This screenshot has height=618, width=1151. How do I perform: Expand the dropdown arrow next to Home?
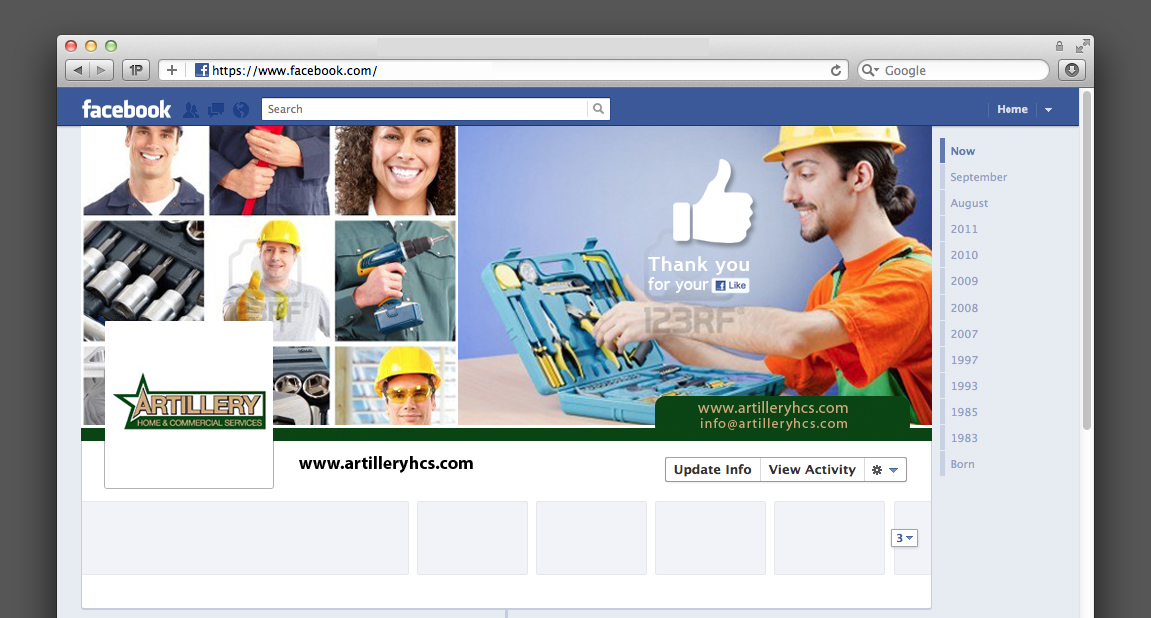click(x=1047, y=109)
